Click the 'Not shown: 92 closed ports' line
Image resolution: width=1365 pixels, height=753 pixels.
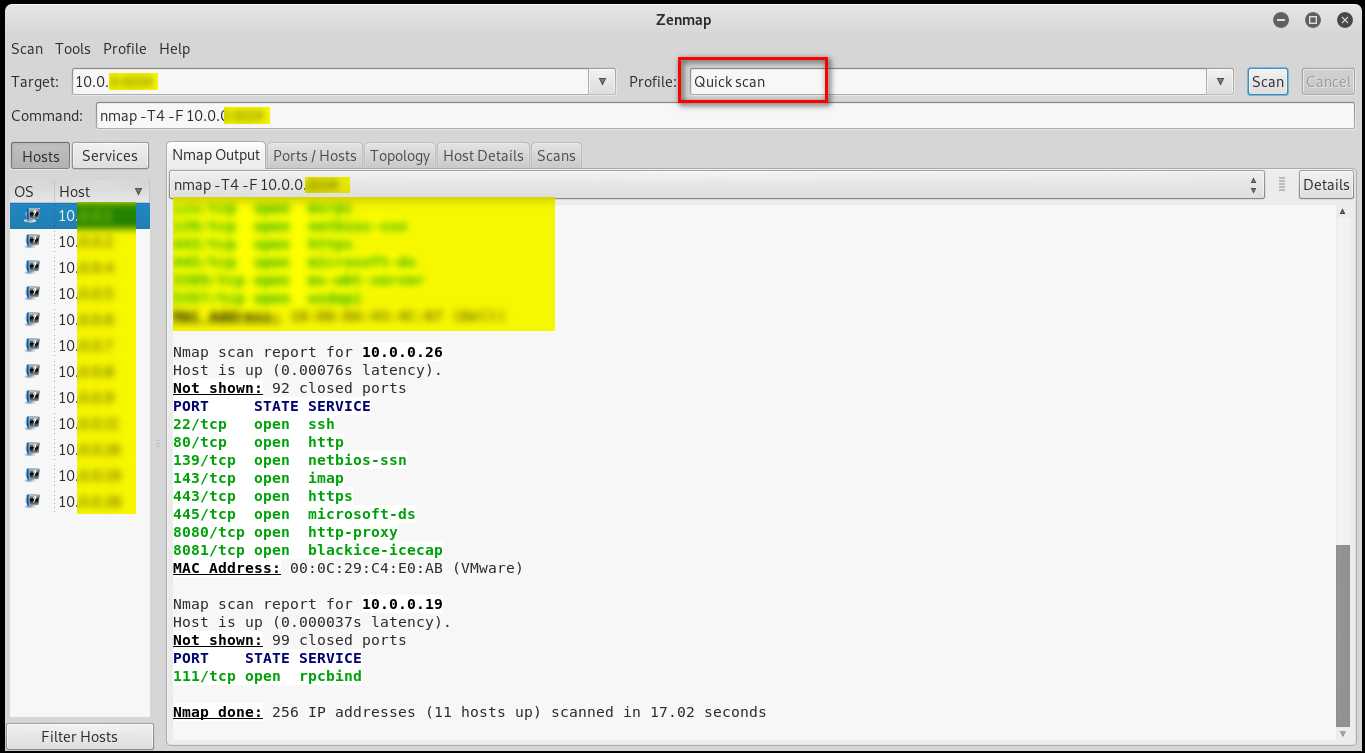pos(290,388)
